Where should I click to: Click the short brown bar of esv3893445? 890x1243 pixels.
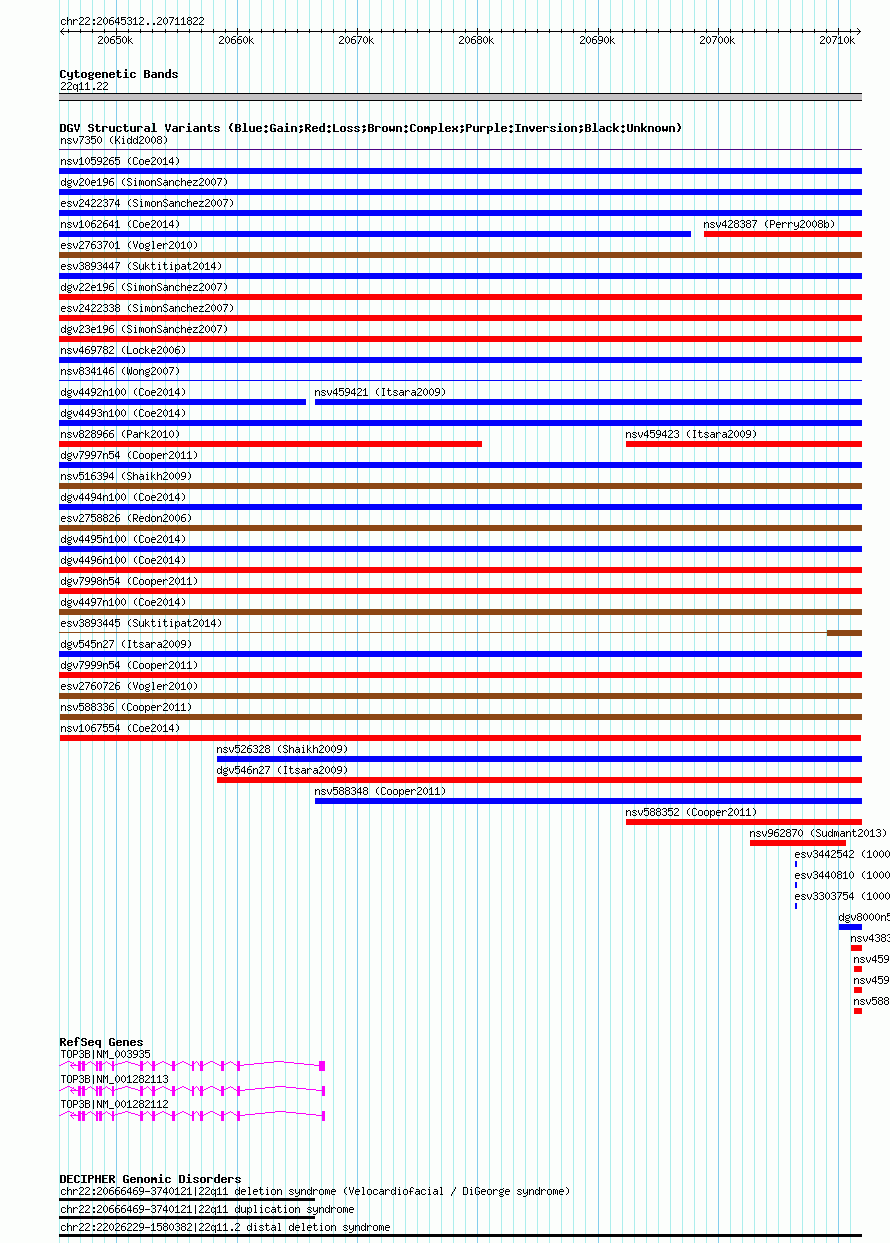click(844, 633)
